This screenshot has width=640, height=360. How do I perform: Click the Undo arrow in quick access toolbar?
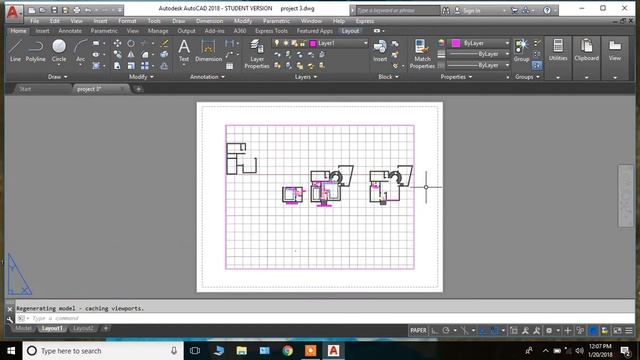tap(88, 10)
